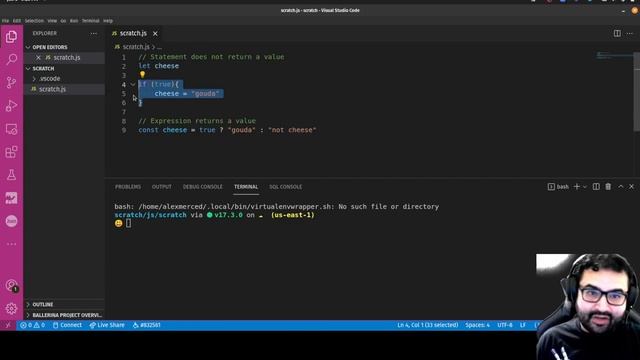Viewport: 640px width, 360px height.
Task: Click the lightbulb code action icon
Action: point(142,75)
